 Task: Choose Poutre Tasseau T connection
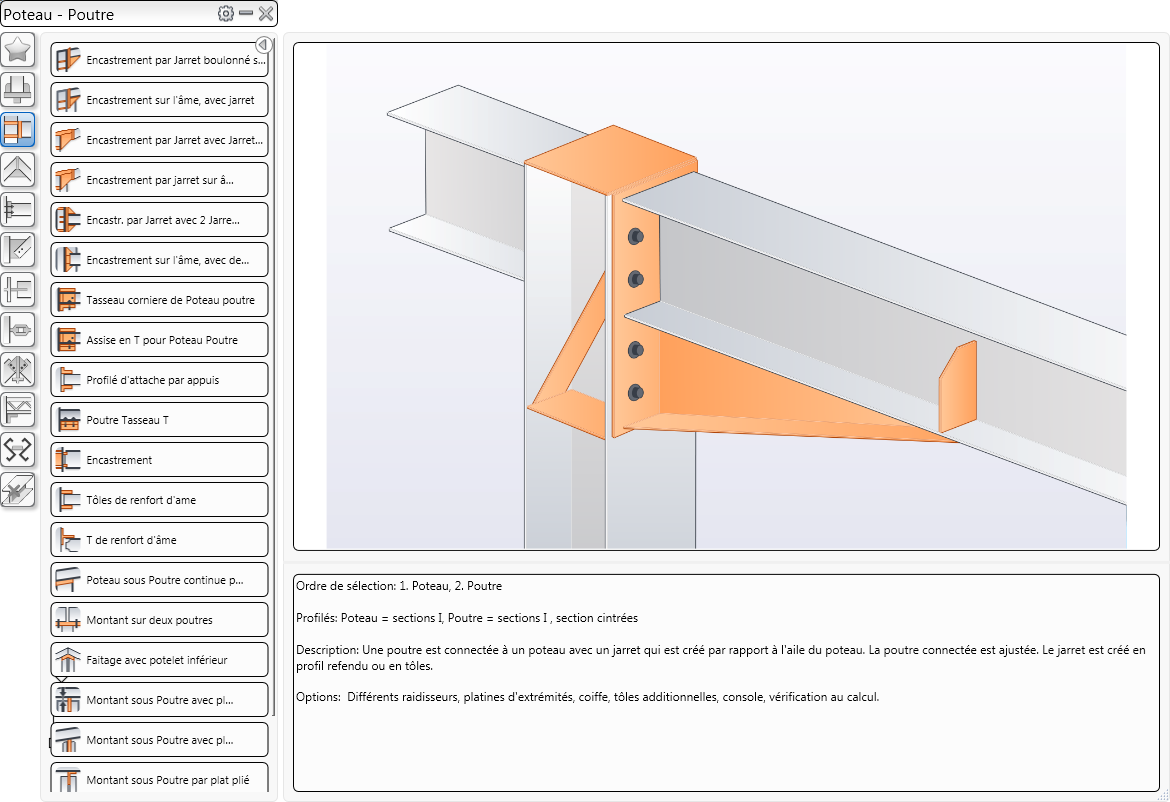click(160, 420)
